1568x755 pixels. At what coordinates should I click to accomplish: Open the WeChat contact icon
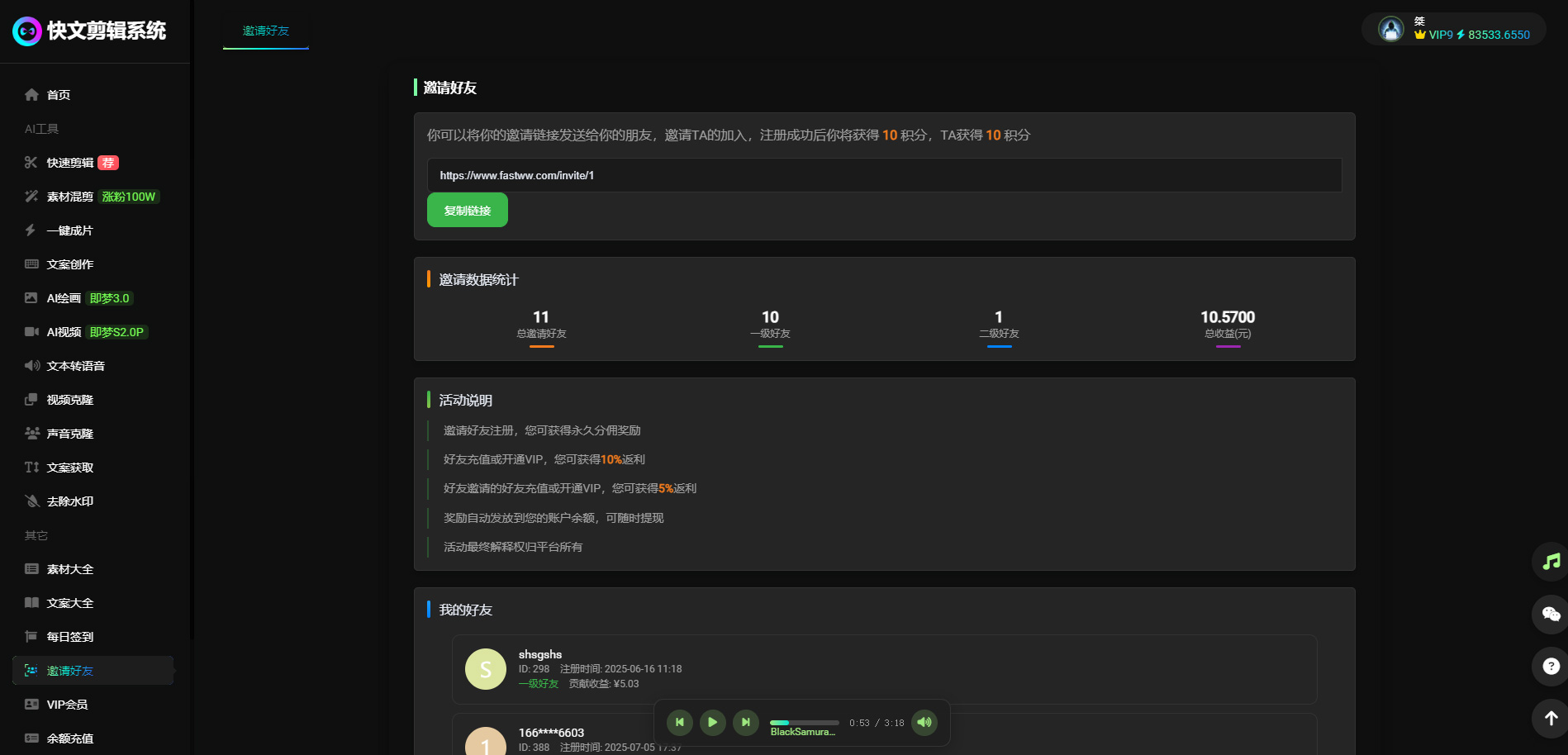tap(1551, 614)
